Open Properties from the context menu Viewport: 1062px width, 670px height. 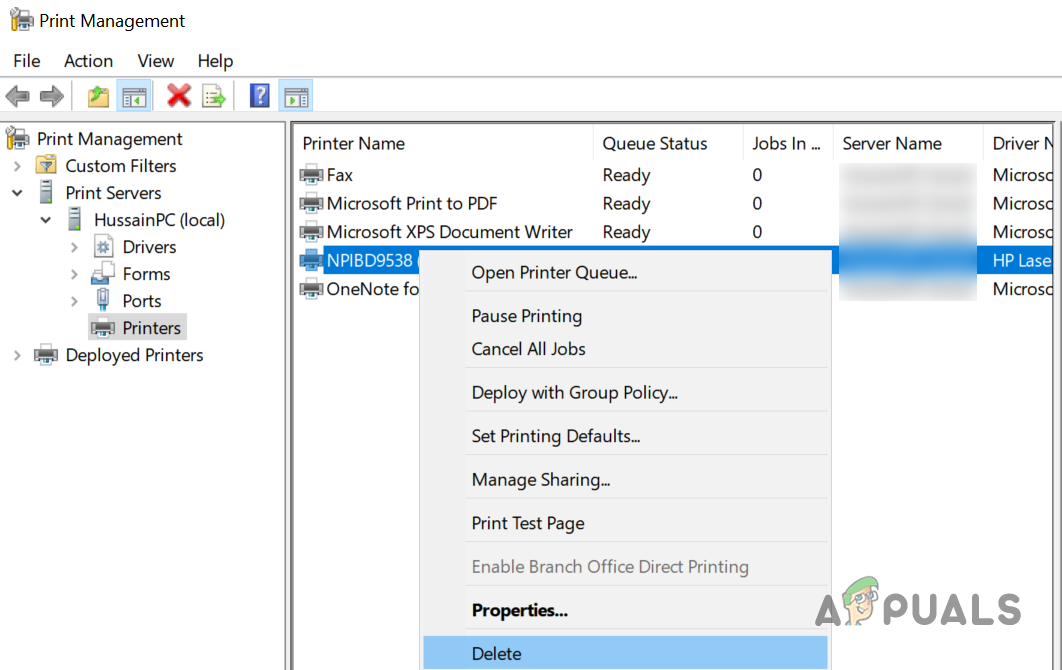pyautogui.click(x=625, y=610)
